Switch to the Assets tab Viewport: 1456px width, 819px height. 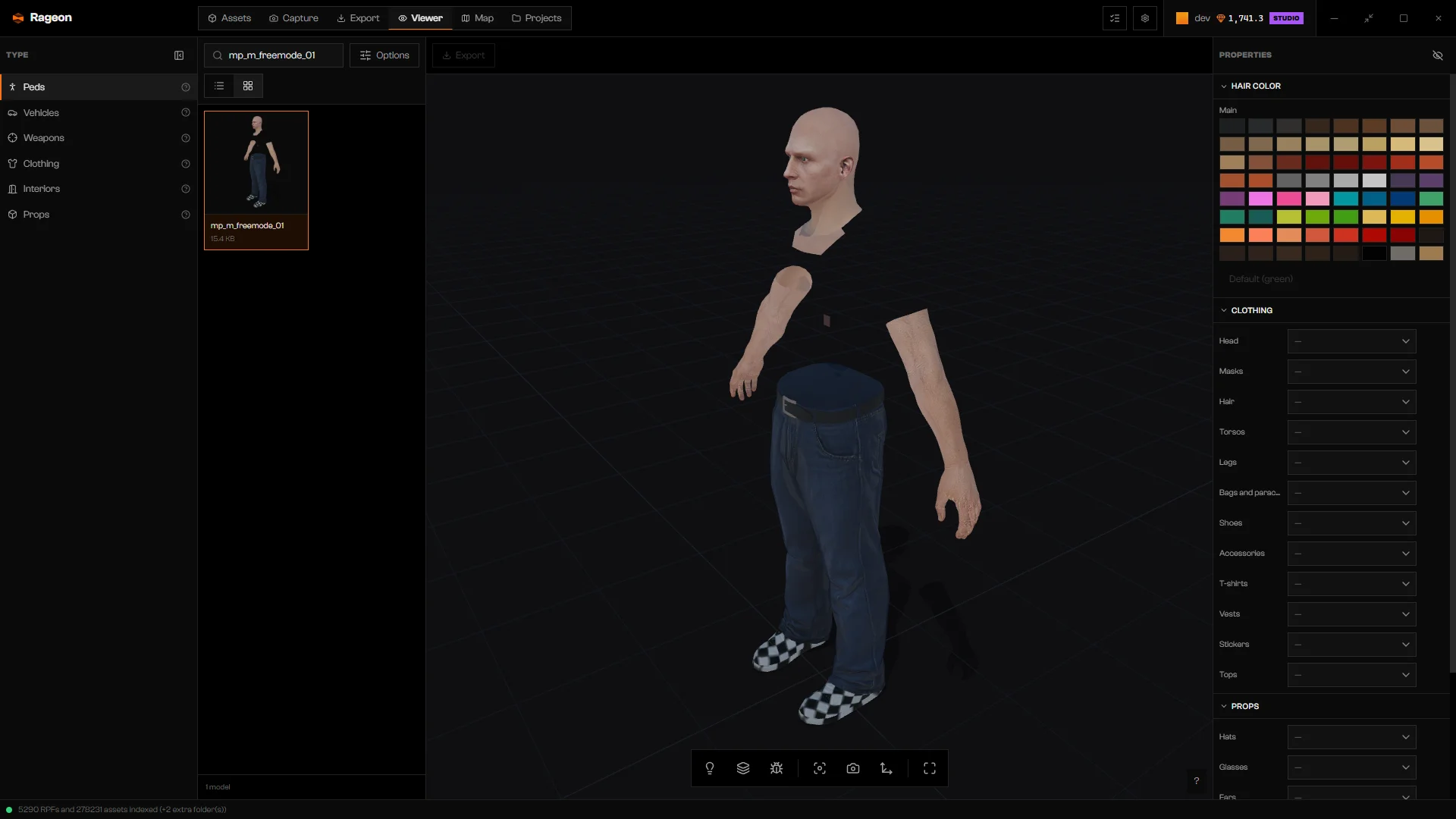coord(229,18)
